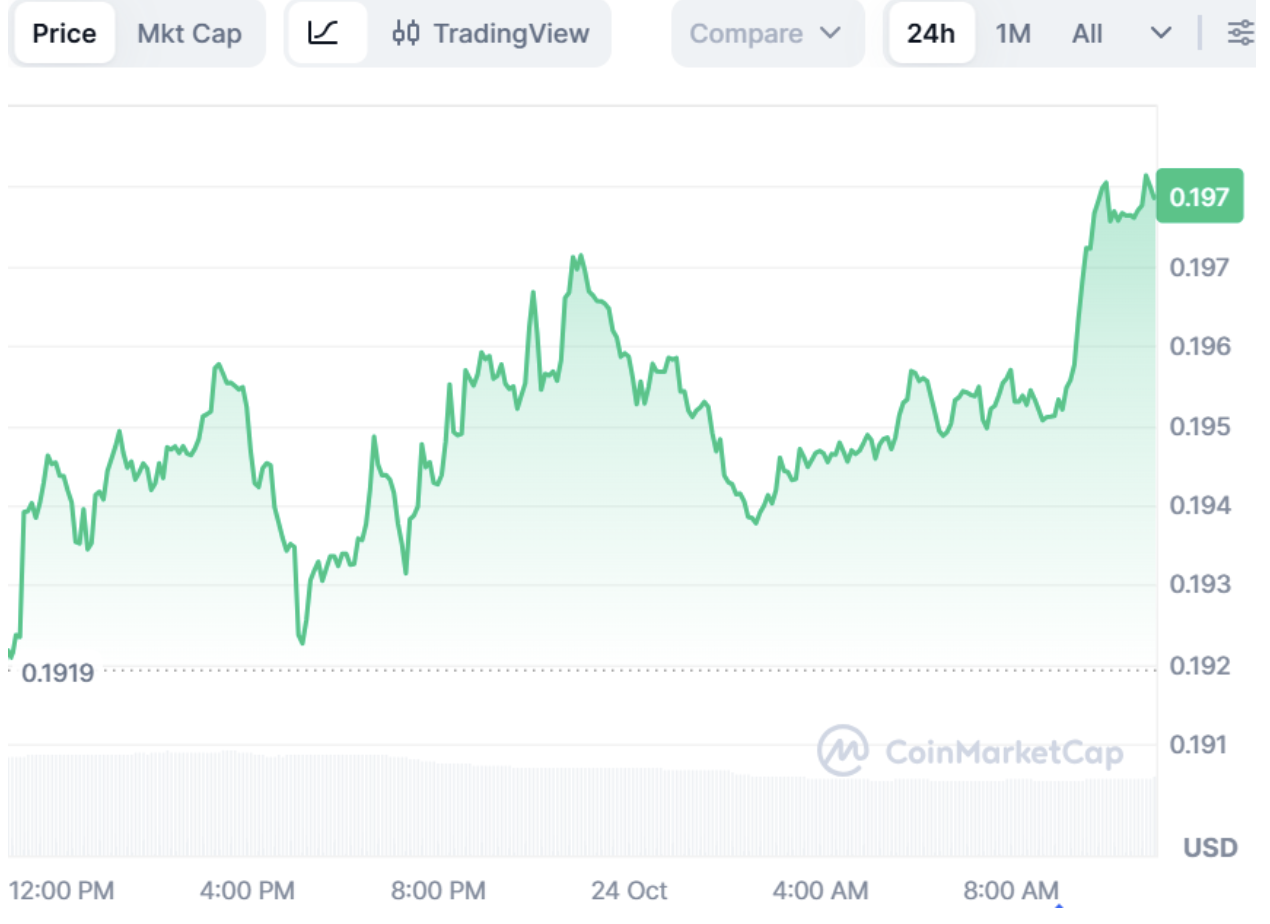The height and width of the screenshot is (924, 1270).
Task: Switch the chart range to 1M
Action: (x=1013, y=33)
